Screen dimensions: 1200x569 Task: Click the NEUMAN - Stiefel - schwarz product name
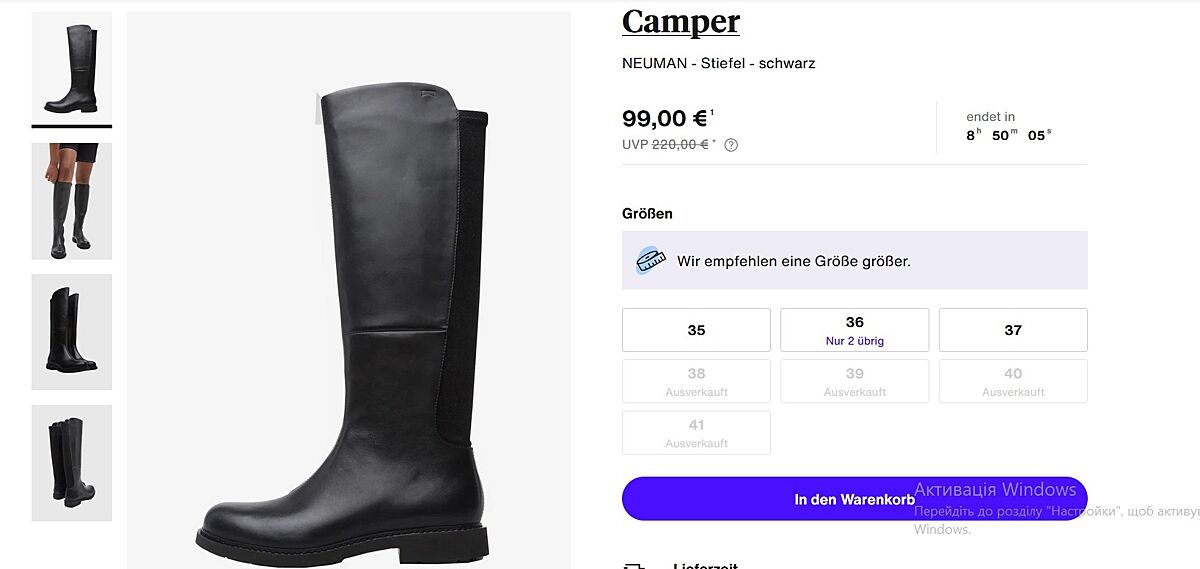(718, 63)
